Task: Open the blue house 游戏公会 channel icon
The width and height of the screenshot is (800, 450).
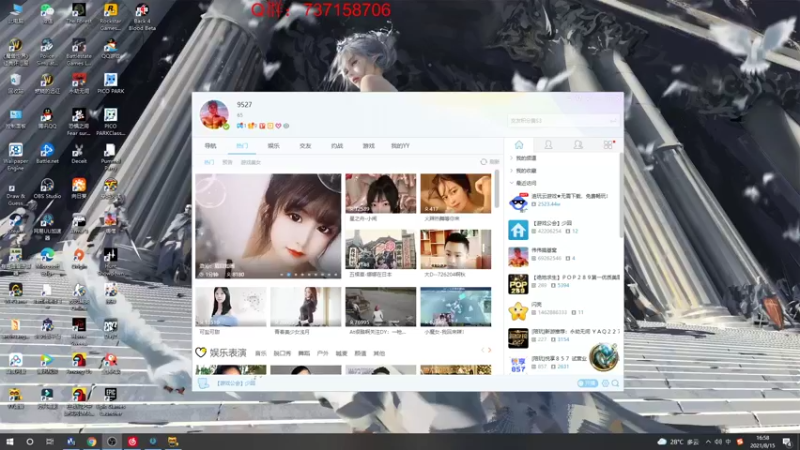Action: (518, 230)
